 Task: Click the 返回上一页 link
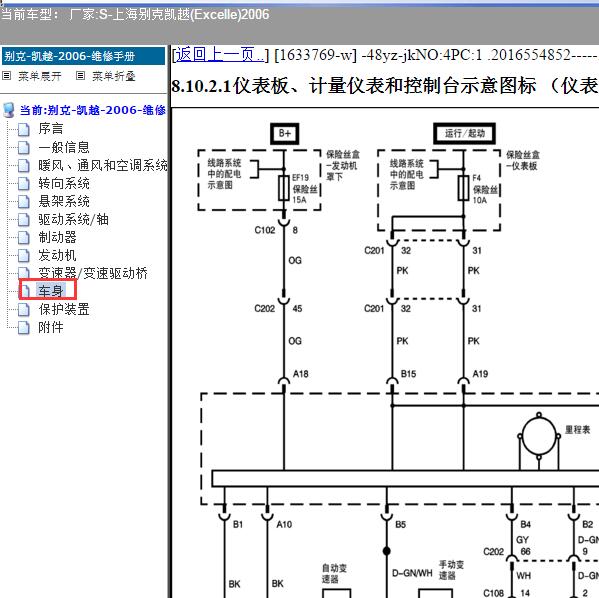[x=220, y=55]
